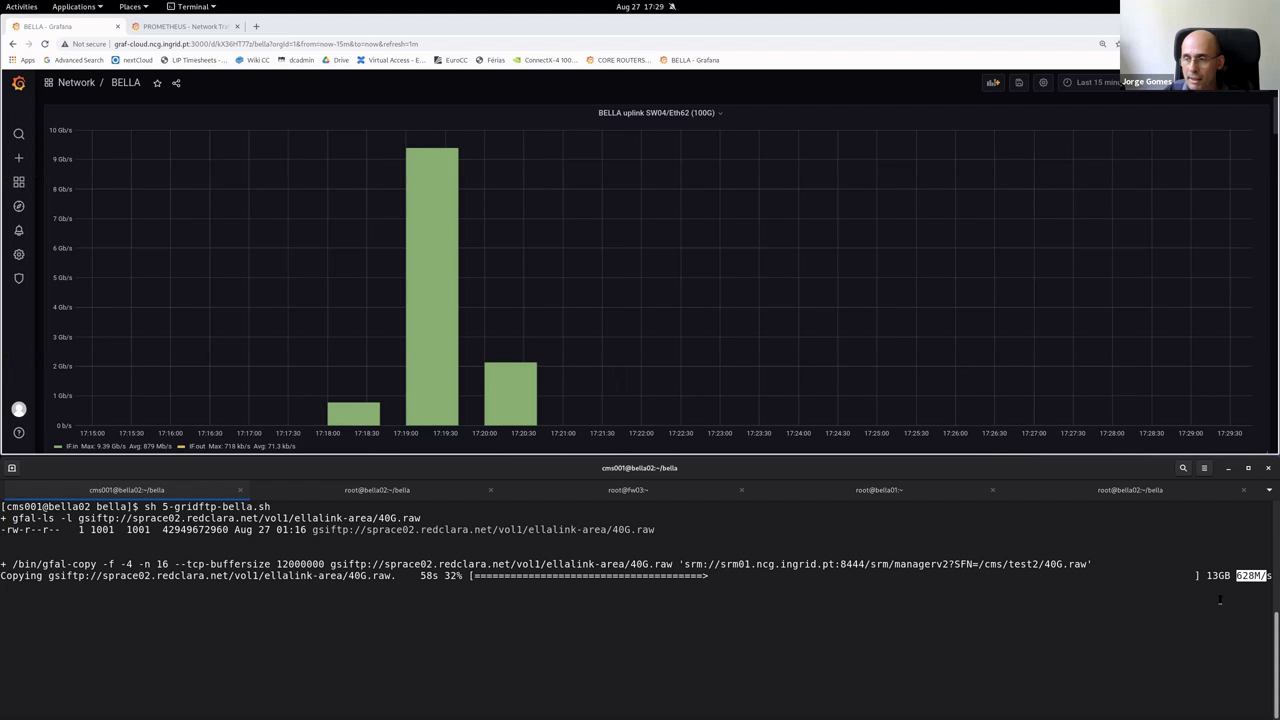This screenshot has height=720, width=1280.
Task: Click the Create plus icon in Grafana sidebar
Action: [18, 158]
